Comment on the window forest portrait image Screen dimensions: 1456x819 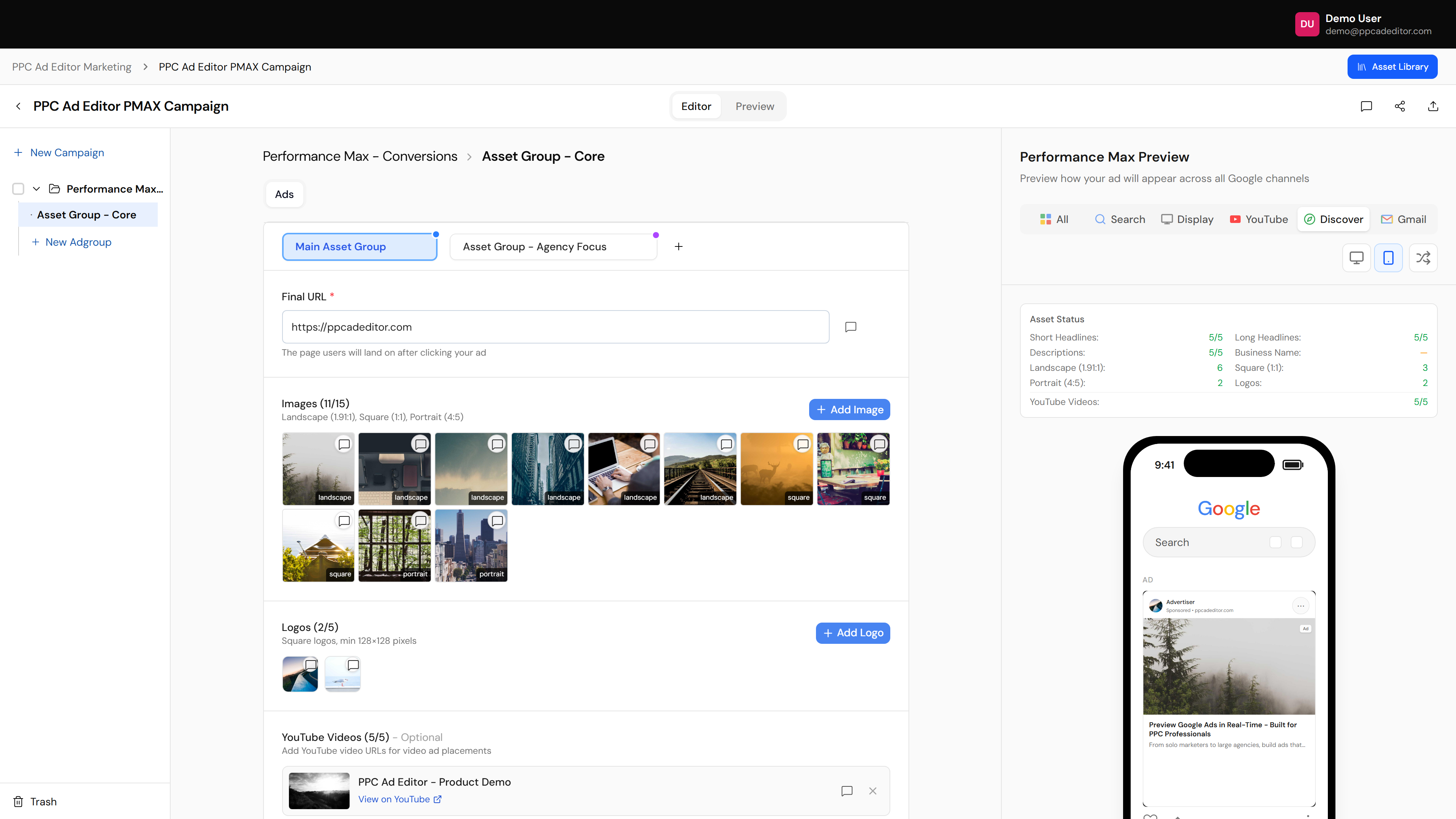[420, 521]
